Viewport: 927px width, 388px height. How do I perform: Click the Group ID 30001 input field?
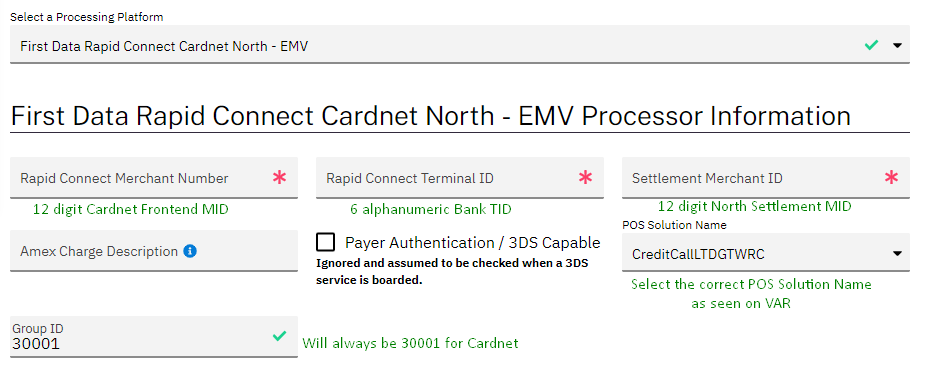click(x=154, y=337)
